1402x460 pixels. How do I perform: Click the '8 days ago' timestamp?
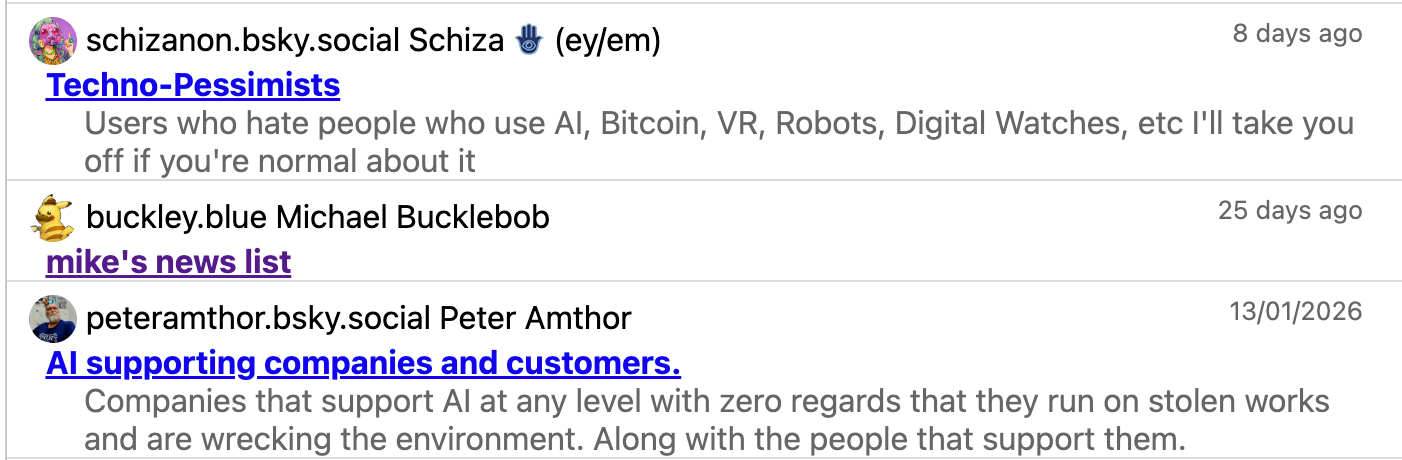(x=1297, y=34)
